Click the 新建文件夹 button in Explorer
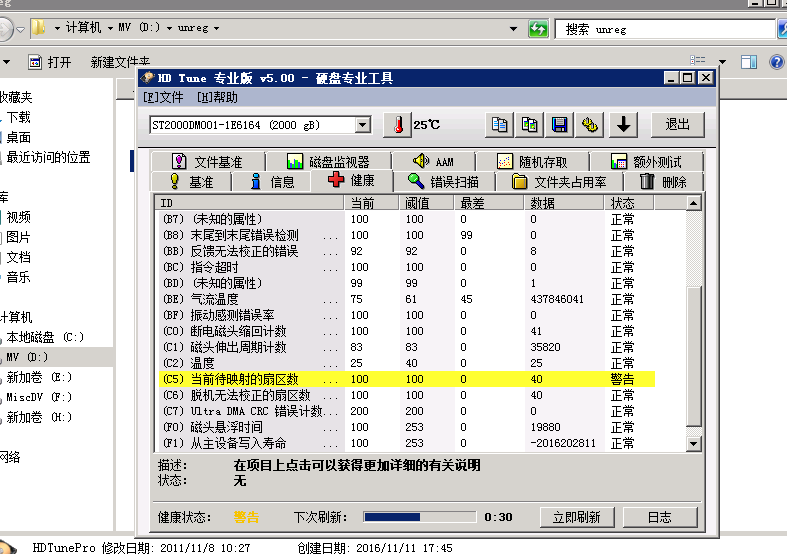Image resolution: width=787 pixels, height=554 pixels. coord(120,62)
